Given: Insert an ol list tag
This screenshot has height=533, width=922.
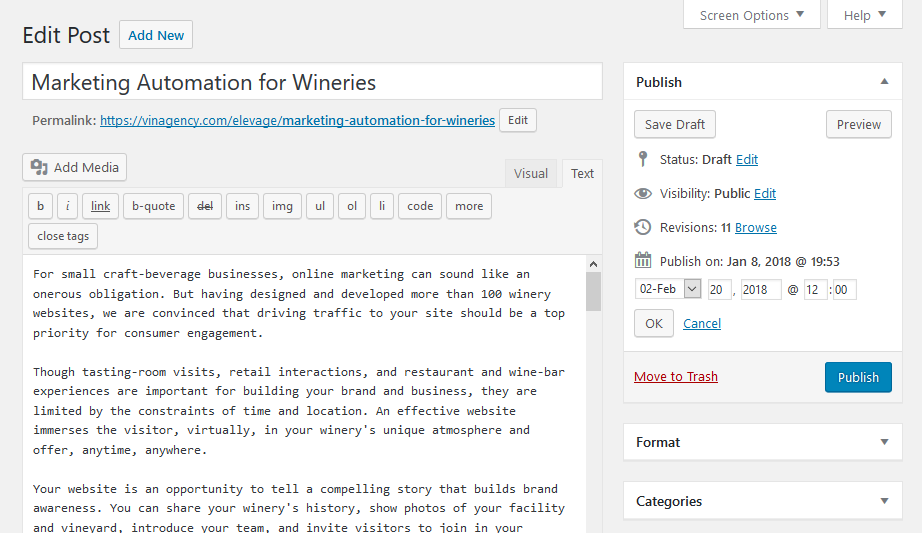Looking at the screenshot, I should click(x=352, y=206).
